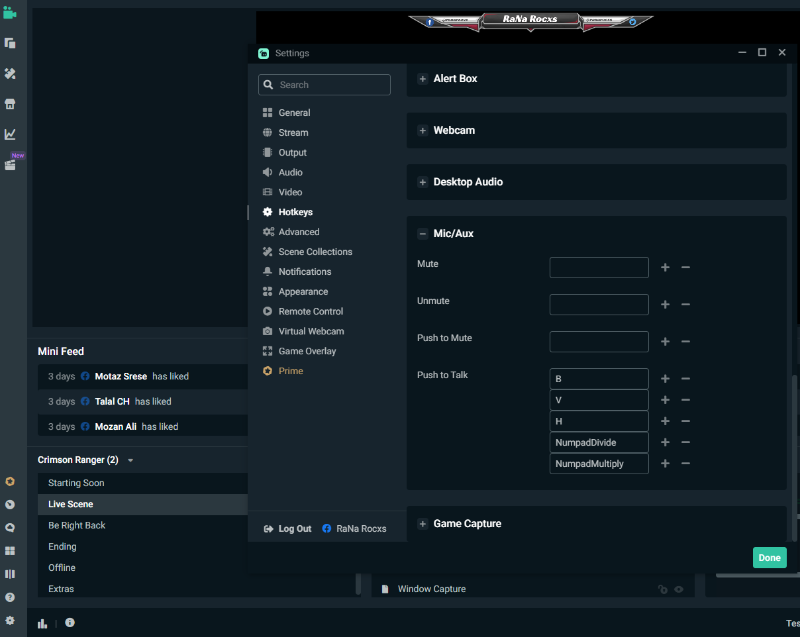Image resolution: width=800 pixels, height=637 pixels.
Task: Open the Highlighter icon marked New
Action: pos(10,165)
